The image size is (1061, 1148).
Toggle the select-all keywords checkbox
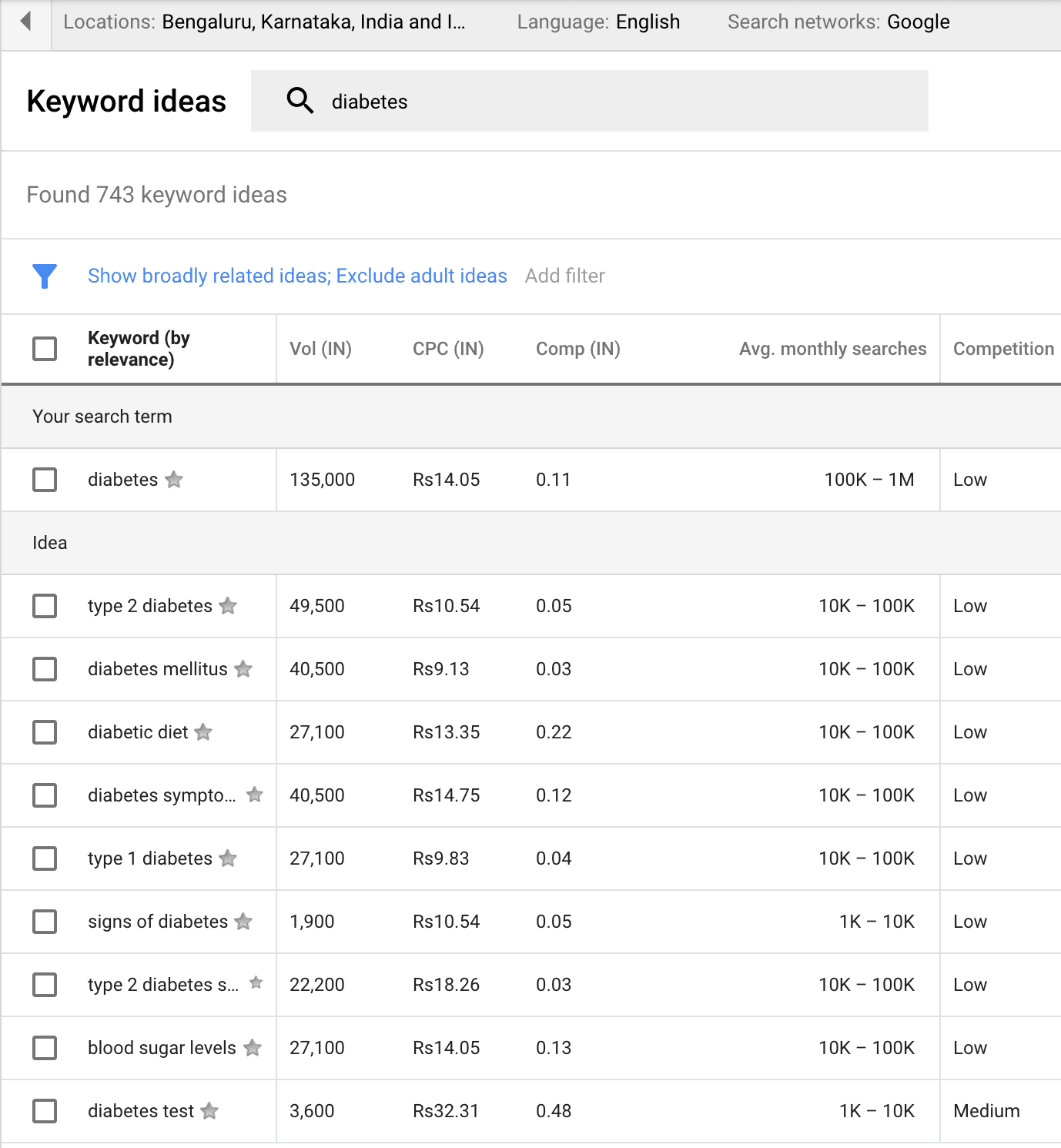click(x=45, y=349)
